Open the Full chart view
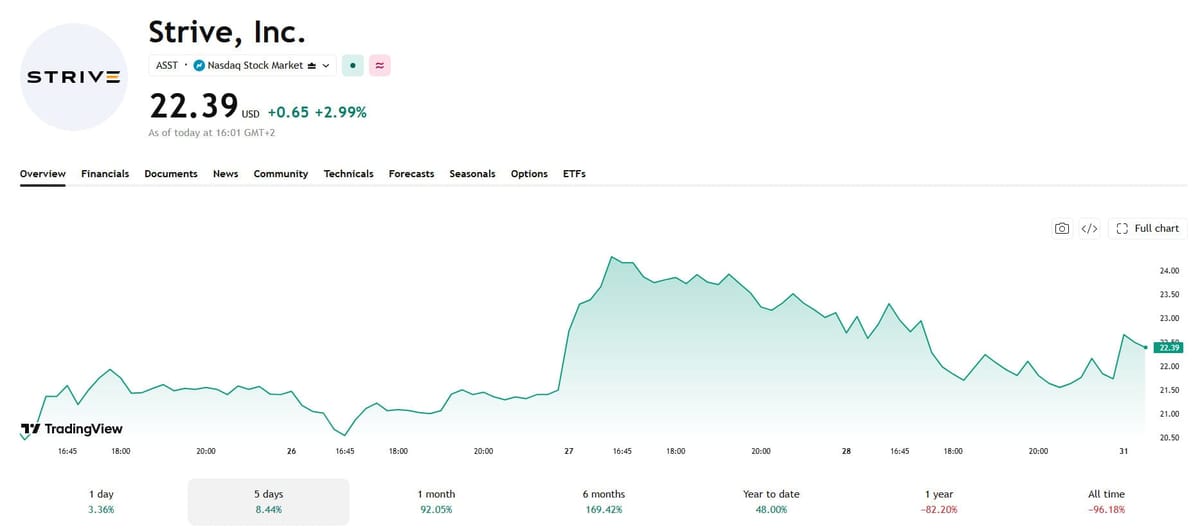The height and width of the screenshot is (529, 1200). click(1147, 229)
